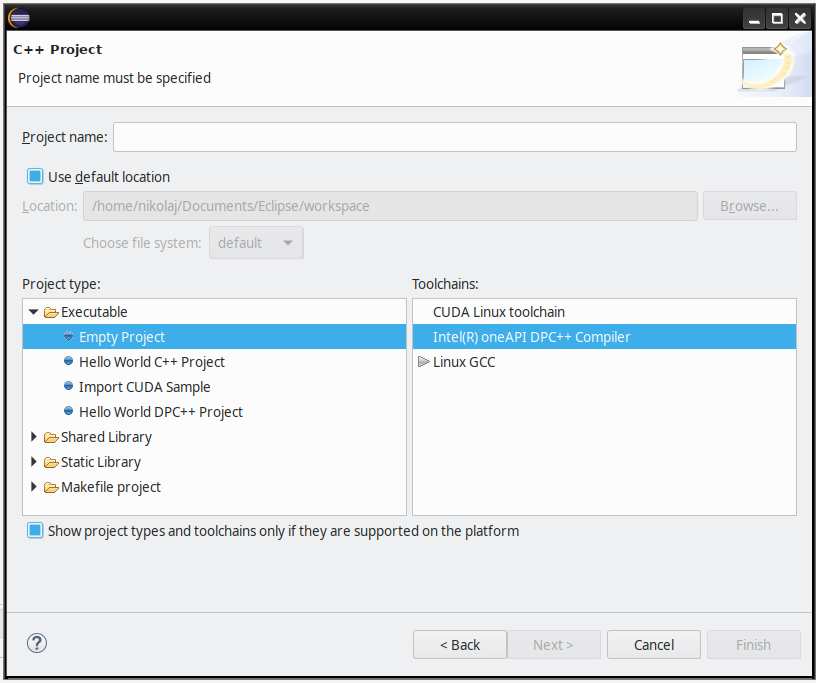816x683 pixels.
Task: Click the Shared Library folder icon
Action: click(51, 437)
